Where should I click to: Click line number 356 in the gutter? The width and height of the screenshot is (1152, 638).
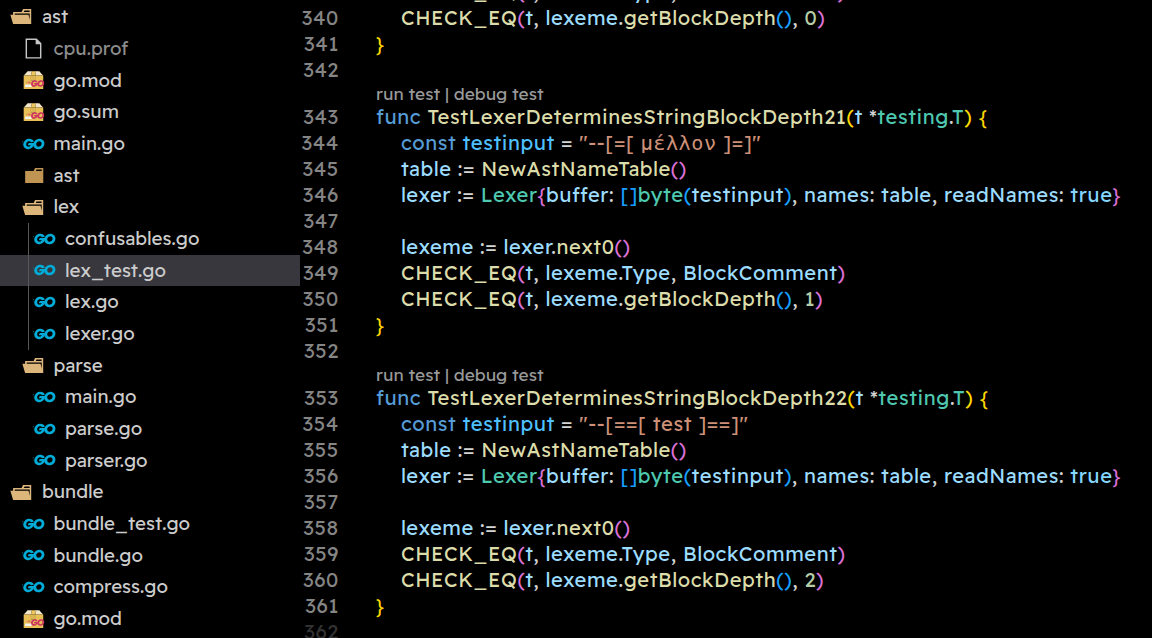319,476
